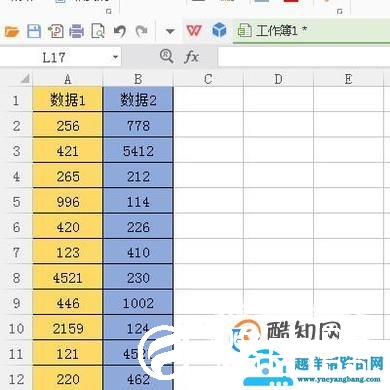The image size is (390, 390).
Task: Click the blue cube icon
Action: pyautogui.click(x=219, y=30)
